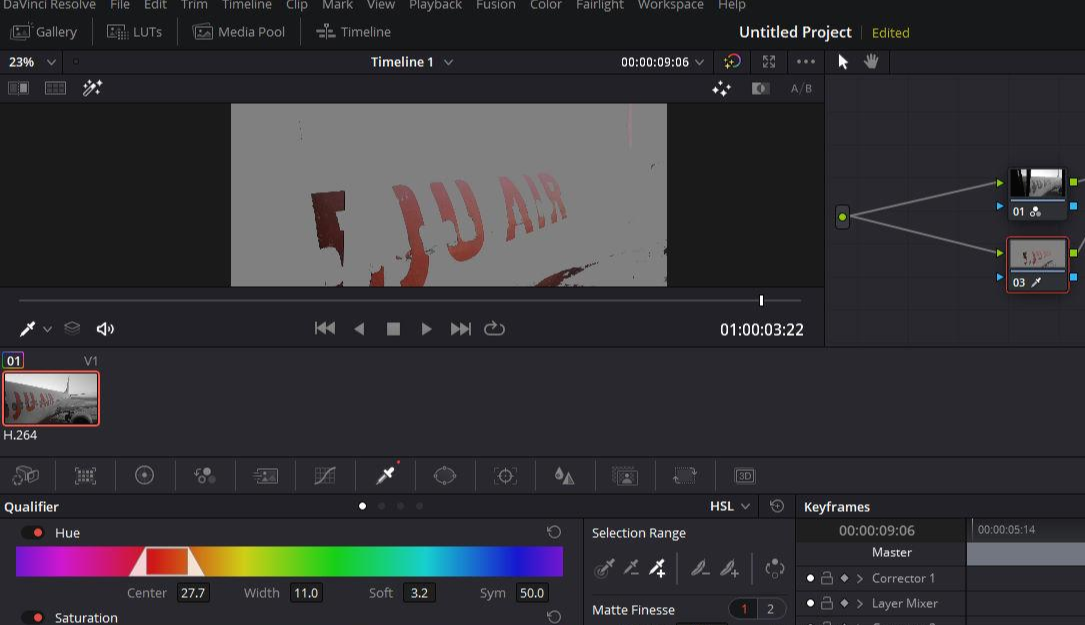The width and height of the screenshot is (1085, 625).
Task: Open the Timeline 1 dropdown
Action: [x=412, y=62]
